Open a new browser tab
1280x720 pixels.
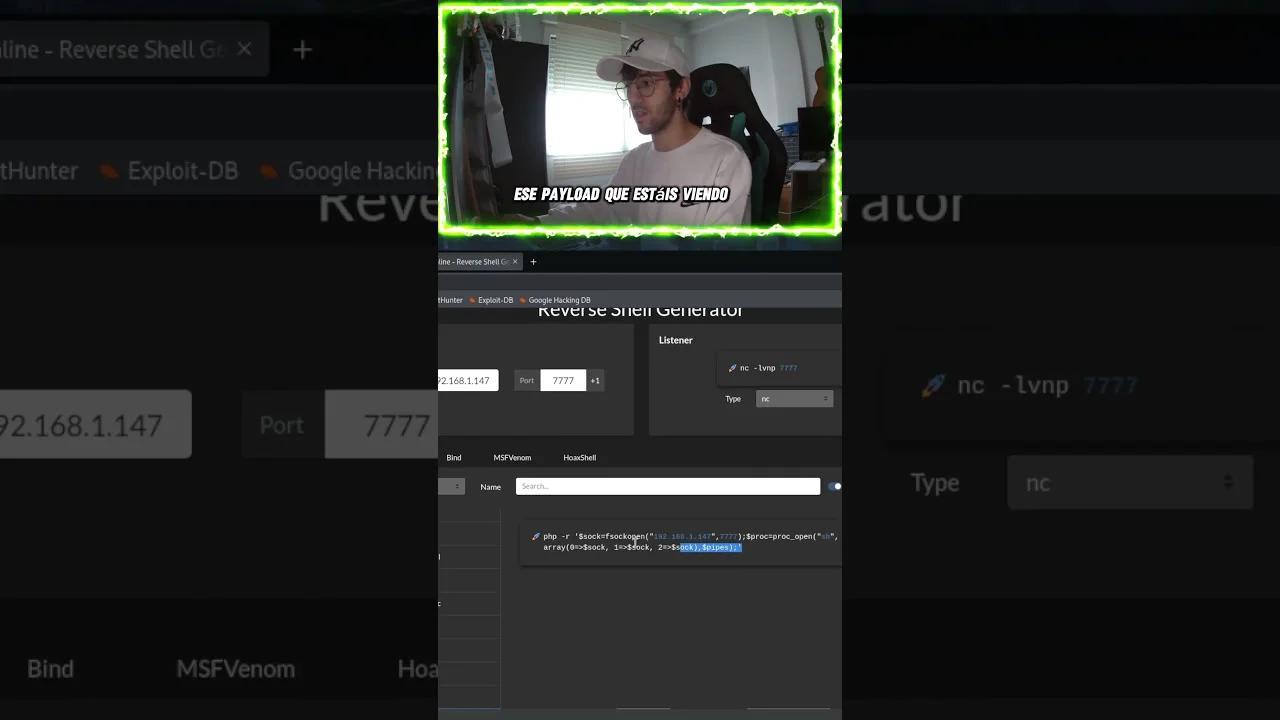533,262
